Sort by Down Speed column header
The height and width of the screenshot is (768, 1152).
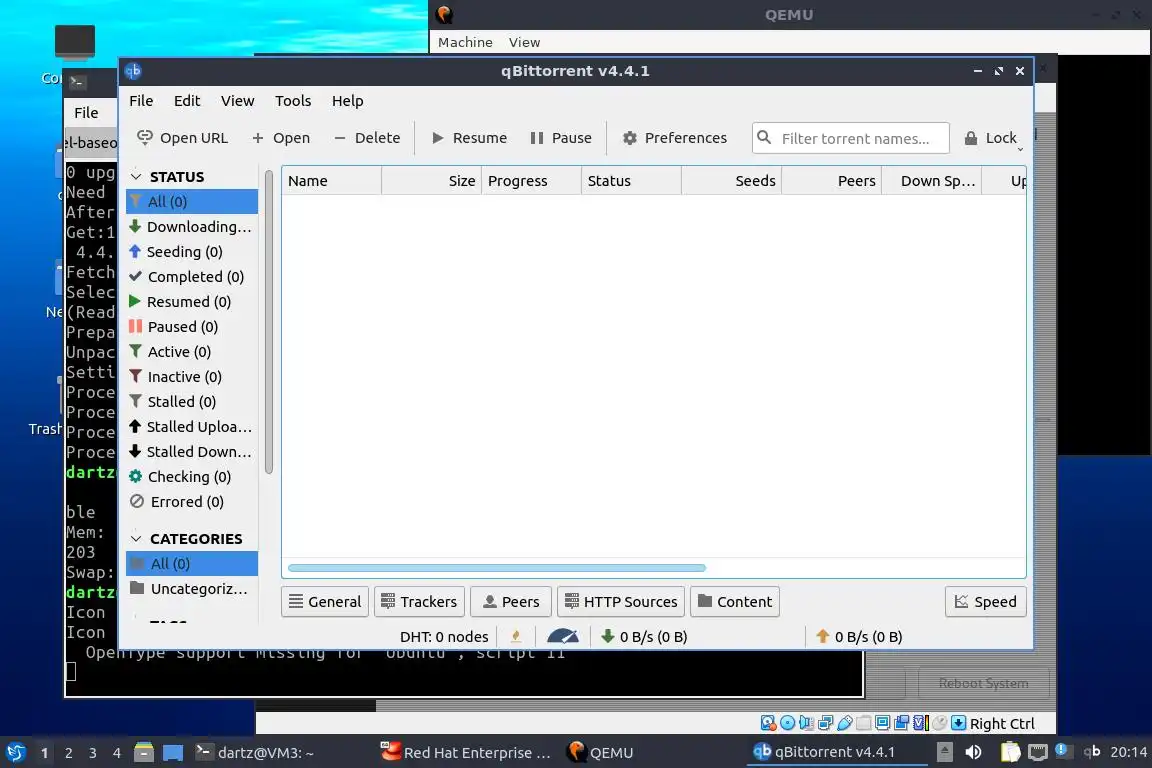pyautogui.click(x=931, y=181)
